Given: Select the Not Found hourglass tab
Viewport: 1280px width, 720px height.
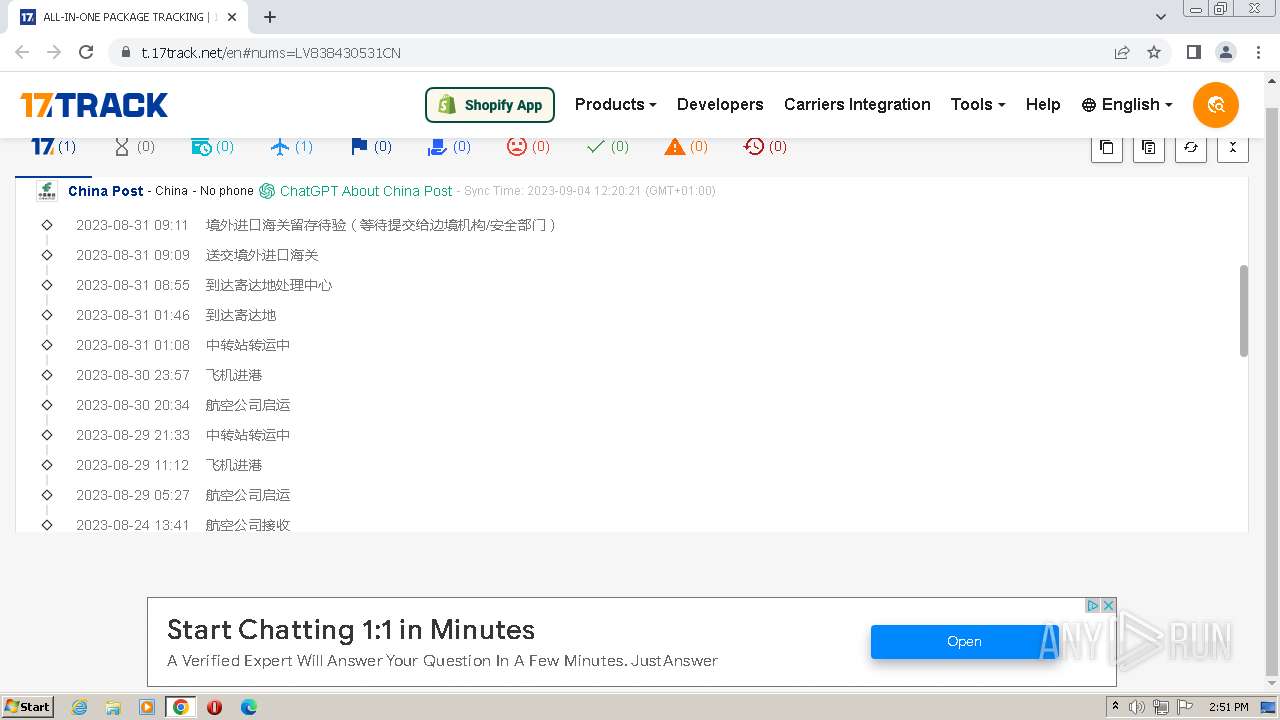Looking at the screenshot, I should (134, 147).
